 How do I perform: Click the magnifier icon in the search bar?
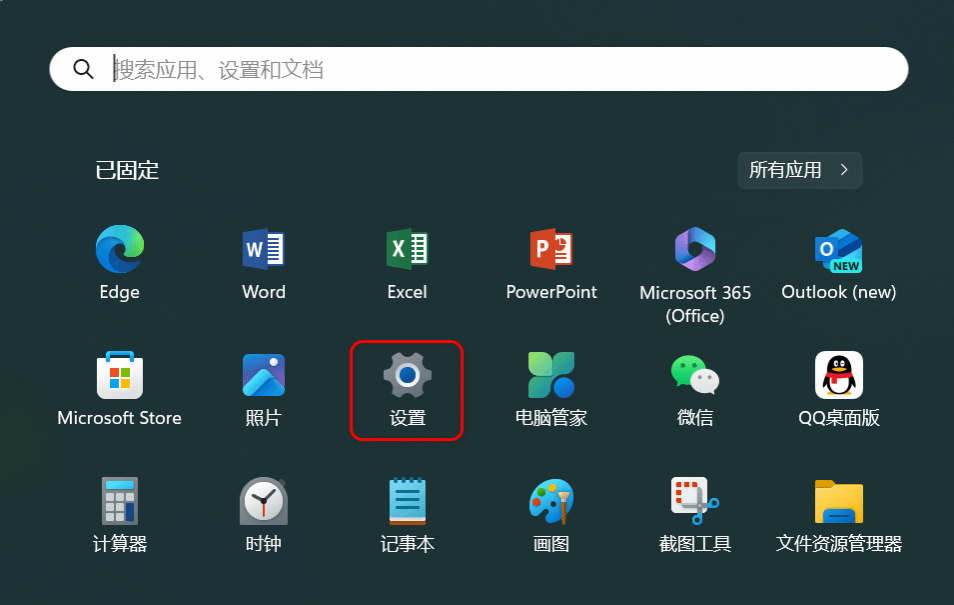[x=83, y=69]
